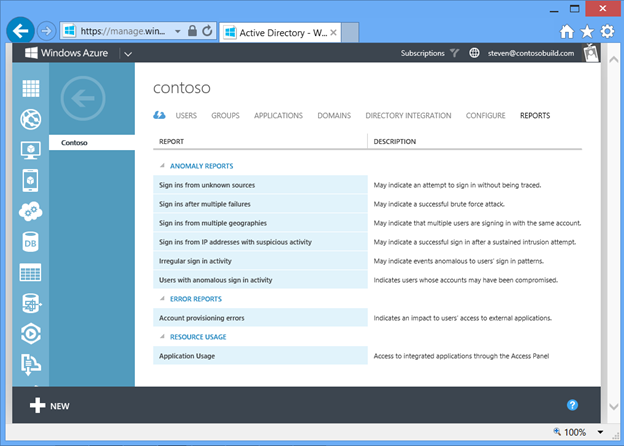Click the user account avatar badge
The image size is (624, 446).
[x=591, y=53]
